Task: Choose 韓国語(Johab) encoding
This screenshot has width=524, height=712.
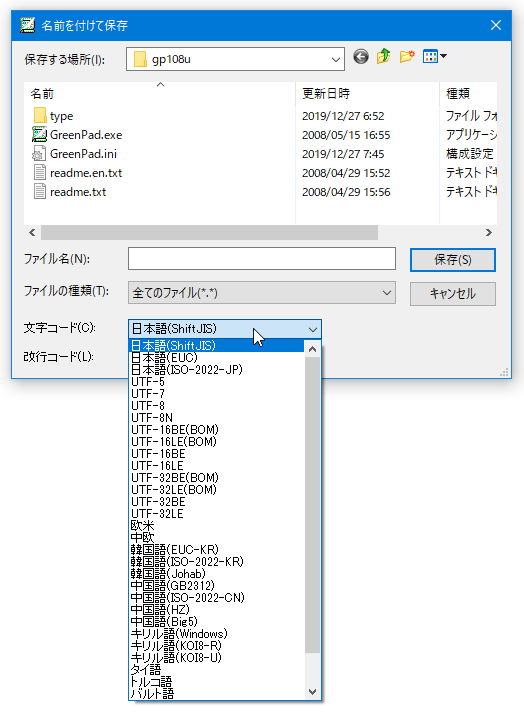Action: [217, 574]
